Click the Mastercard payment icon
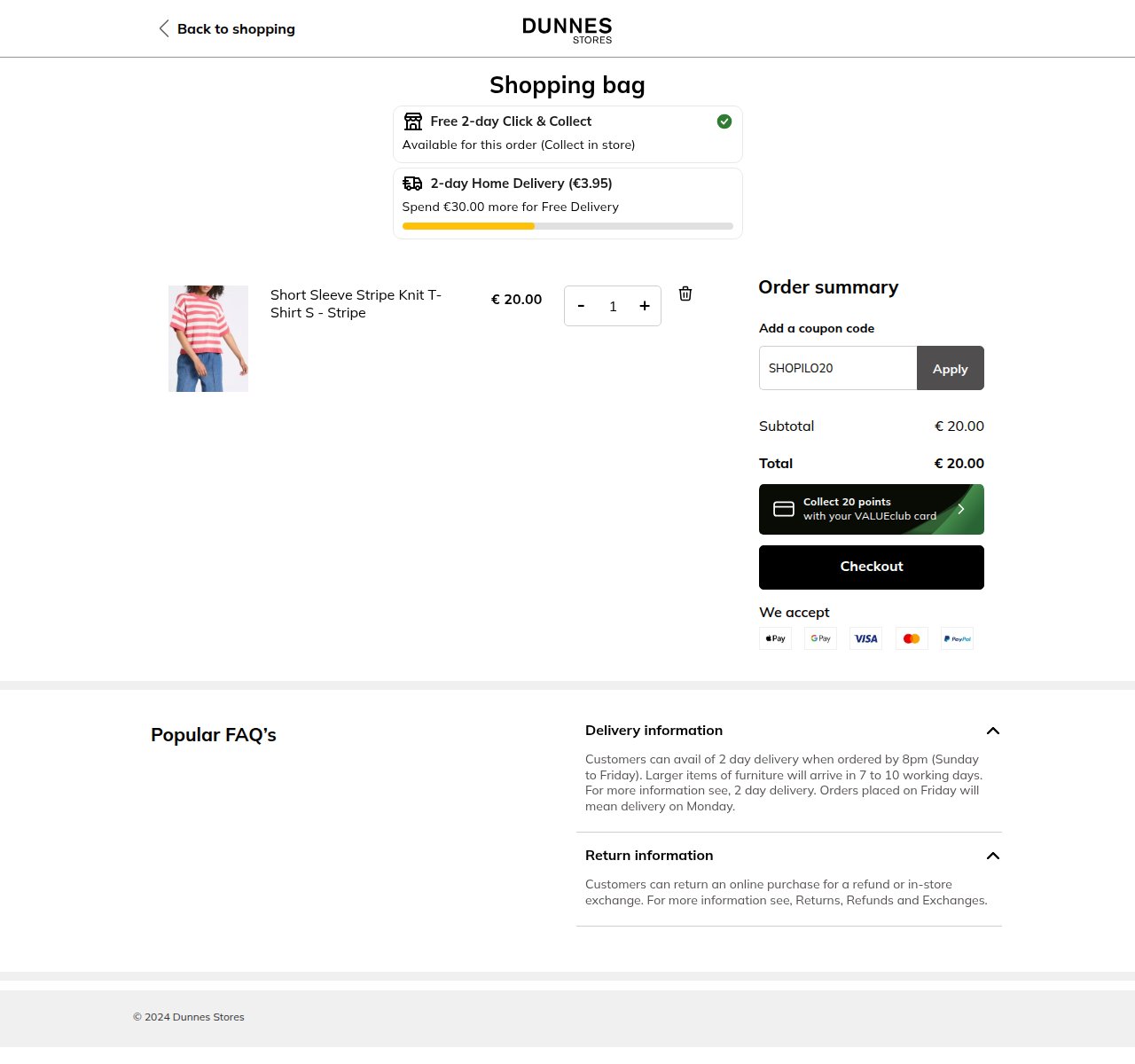This screenshot has width=1135, height=1064. pos(912,638)
